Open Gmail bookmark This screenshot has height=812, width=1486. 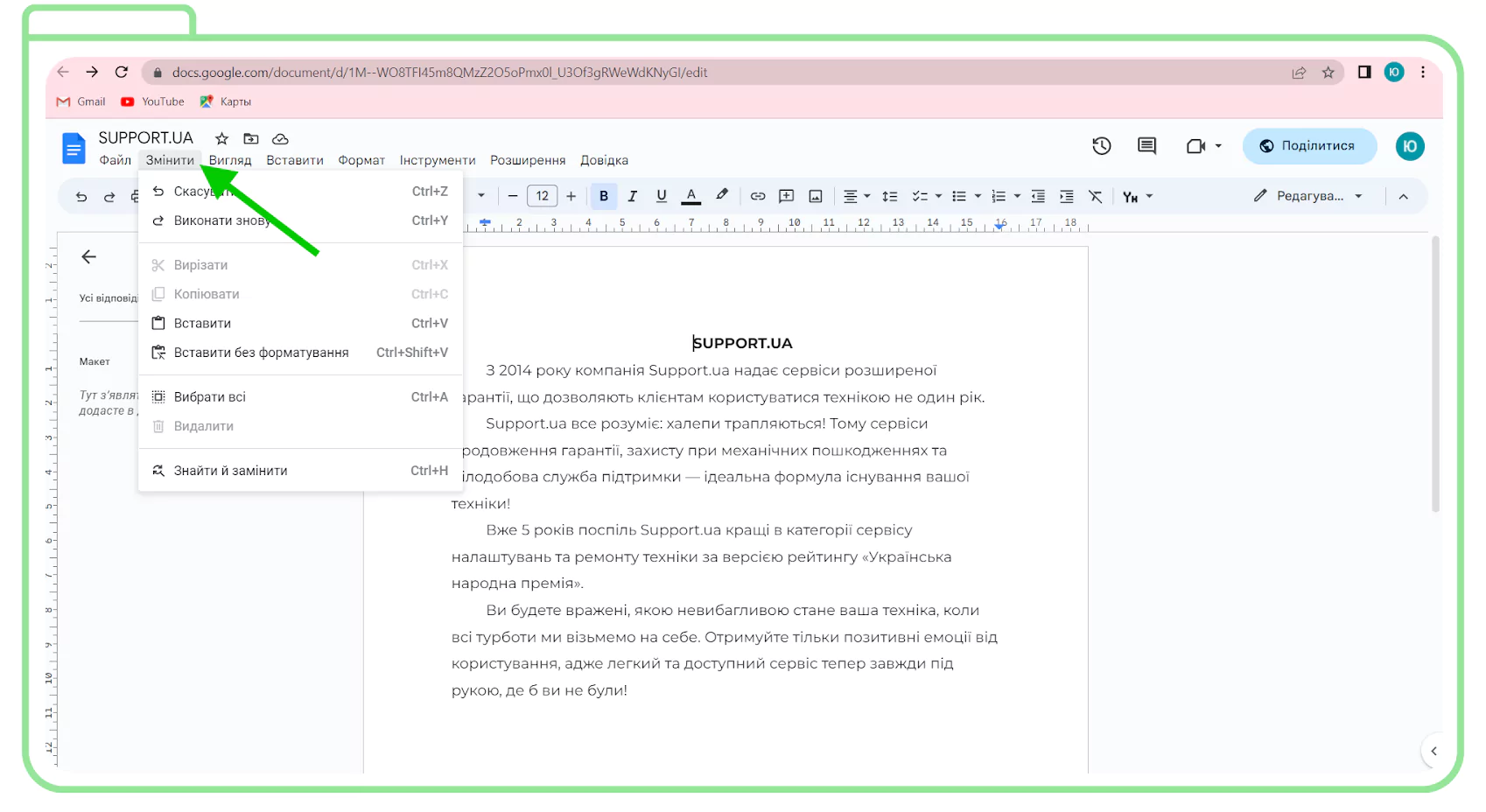click(81, 101)
